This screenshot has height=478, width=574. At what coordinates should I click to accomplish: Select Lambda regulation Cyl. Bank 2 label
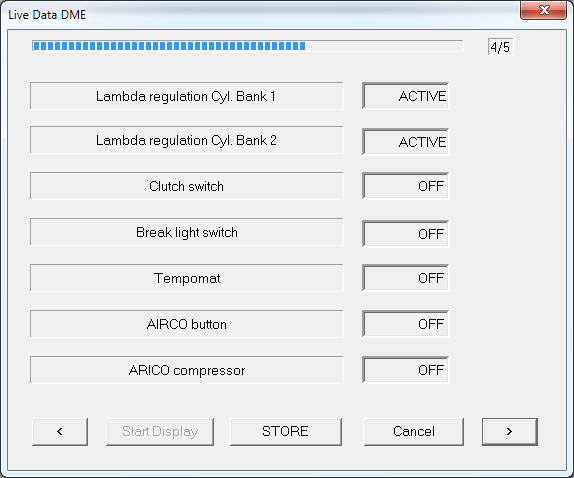(x=187, y=140)
